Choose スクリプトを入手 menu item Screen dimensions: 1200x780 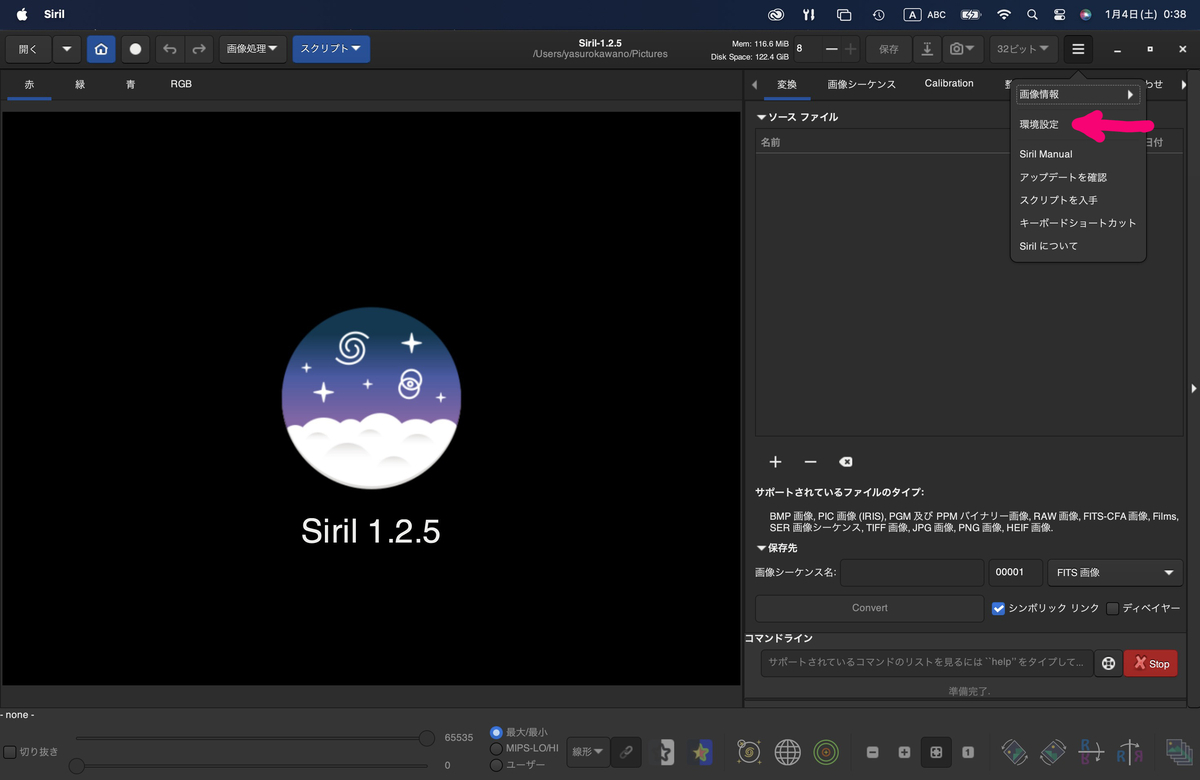tap(1058, 200)
